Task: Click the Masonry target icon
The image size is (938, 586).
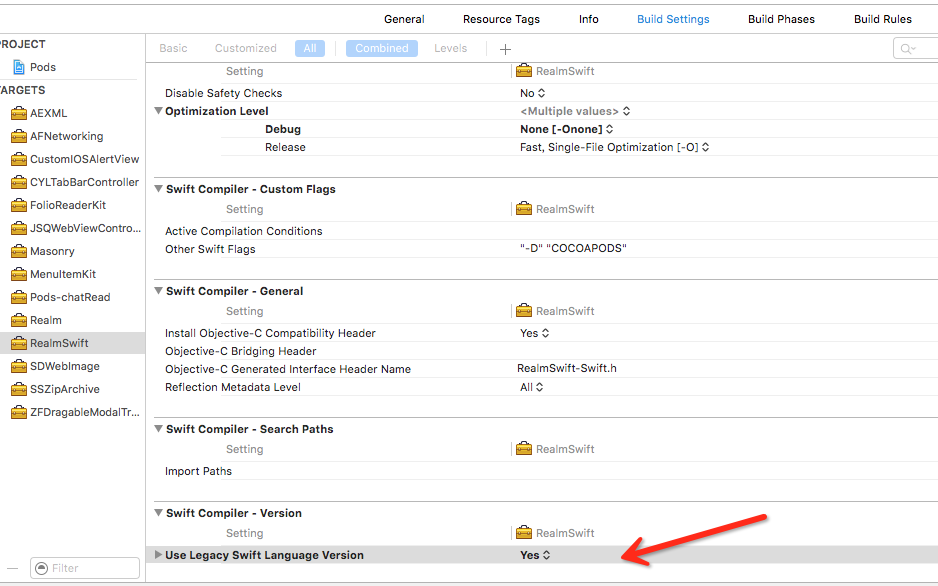Action: [x=19, y=251]
